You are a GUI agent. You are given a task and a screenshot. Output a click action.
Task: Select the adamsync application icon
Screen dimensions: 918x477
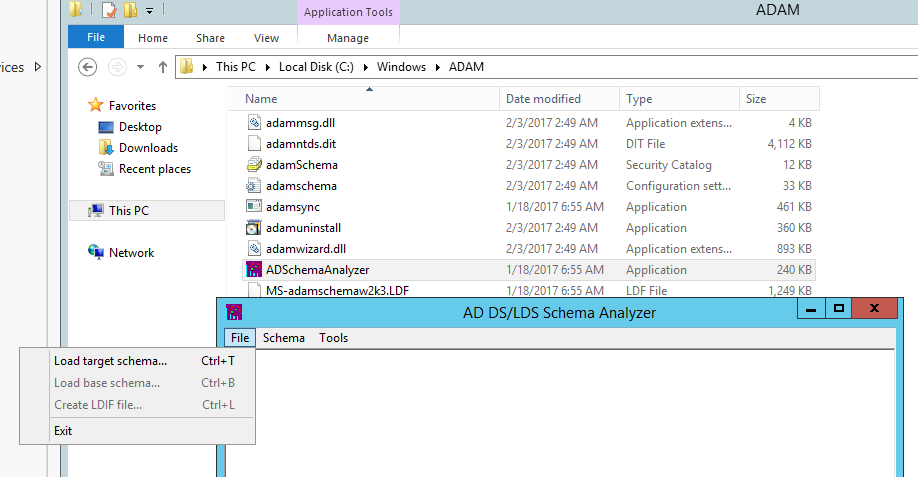tap(253, 207)
